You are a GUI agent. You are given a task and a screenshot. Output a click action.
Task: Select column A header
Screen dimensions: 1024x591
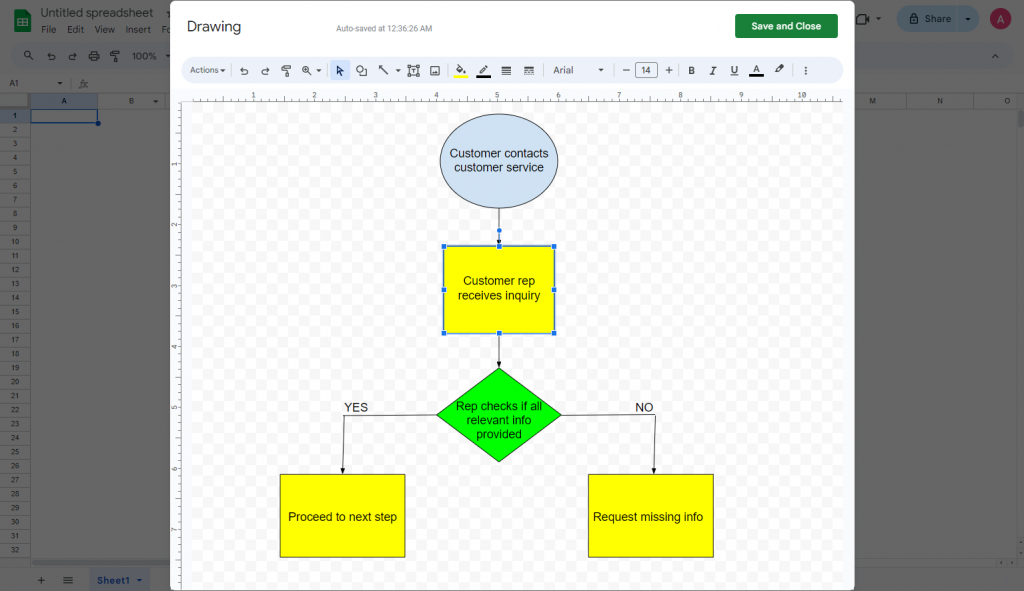pyautogui.click(x=64, y=101)
